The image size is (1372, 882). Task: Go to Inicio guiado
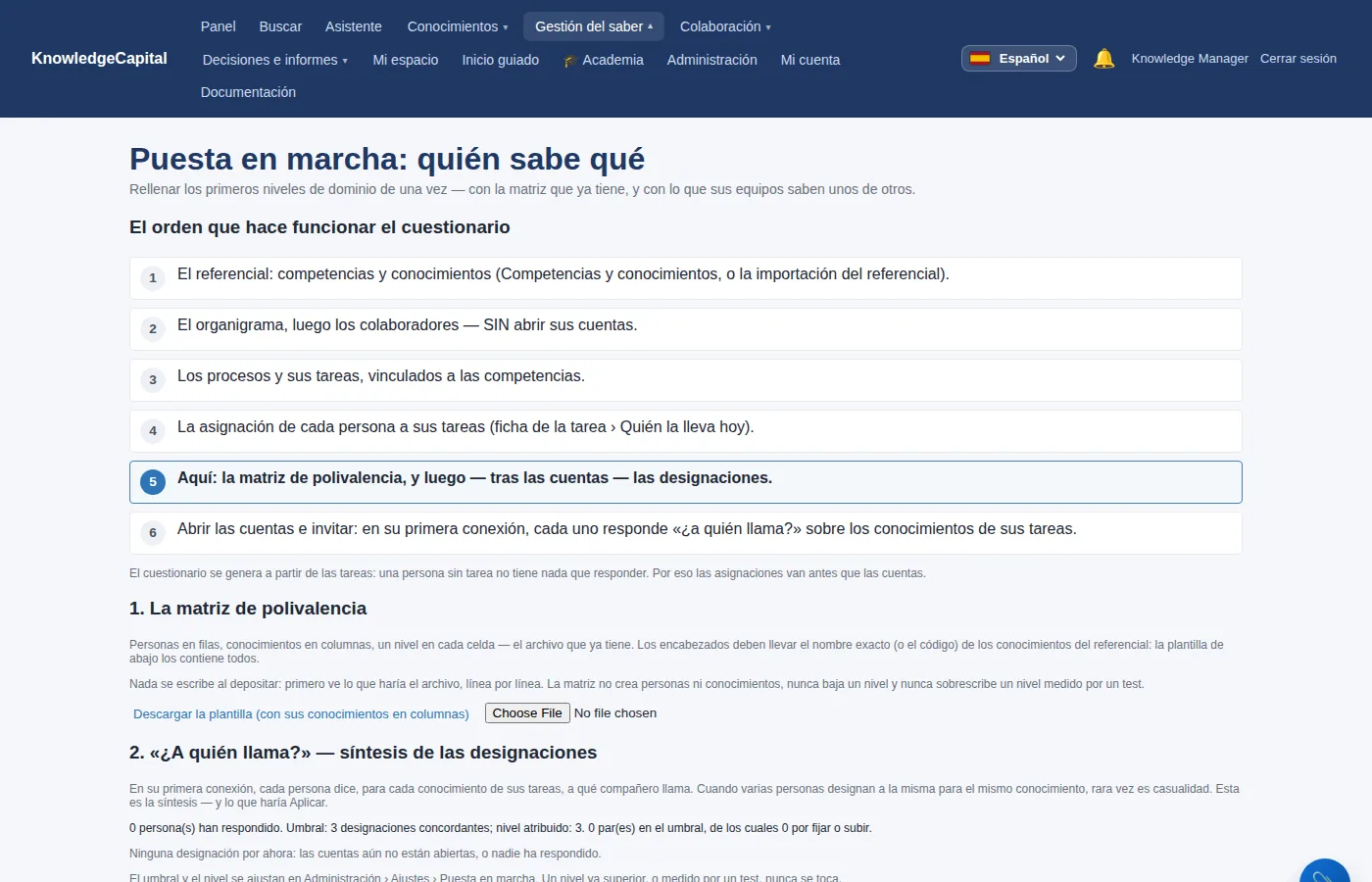(x=501, y=60)
